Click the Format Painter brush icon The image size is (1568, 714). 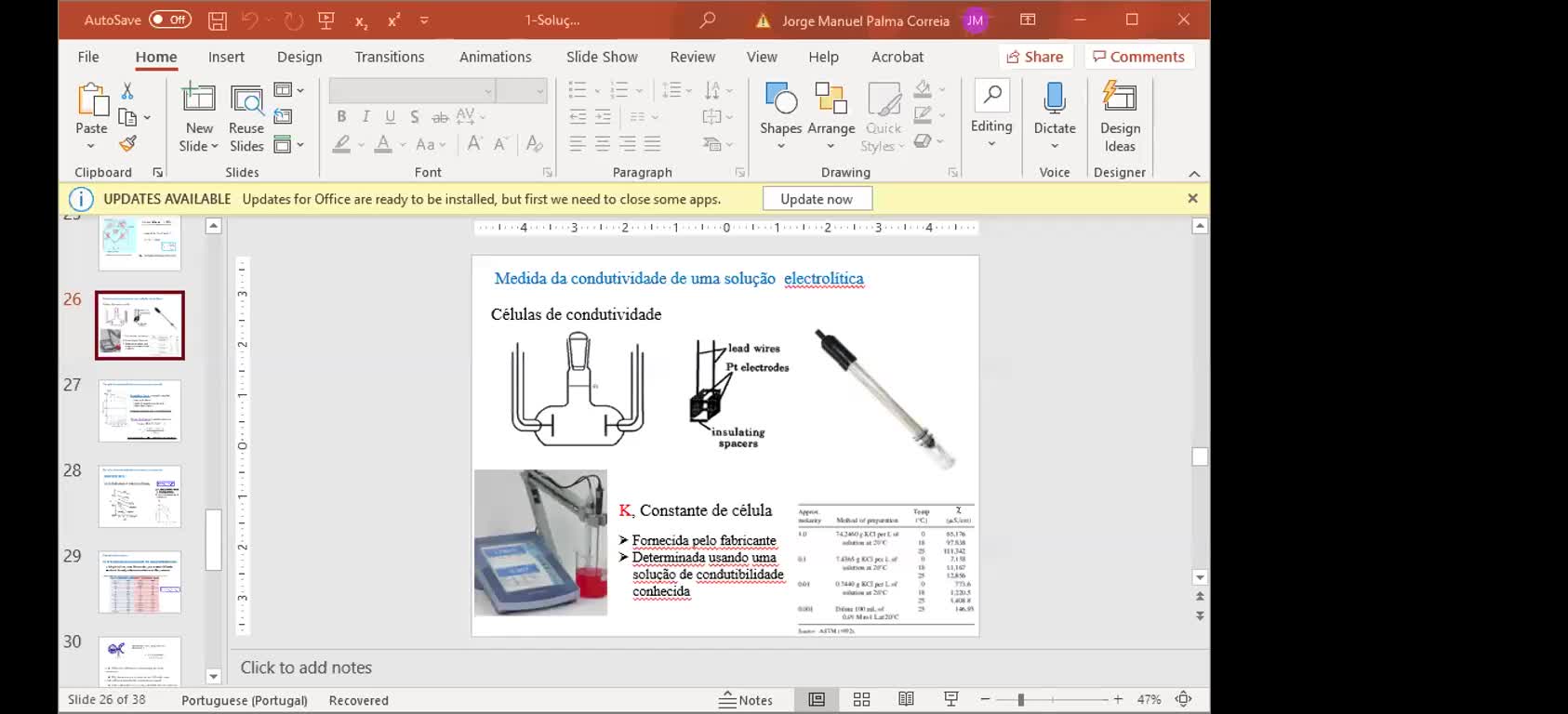(128, 143)
